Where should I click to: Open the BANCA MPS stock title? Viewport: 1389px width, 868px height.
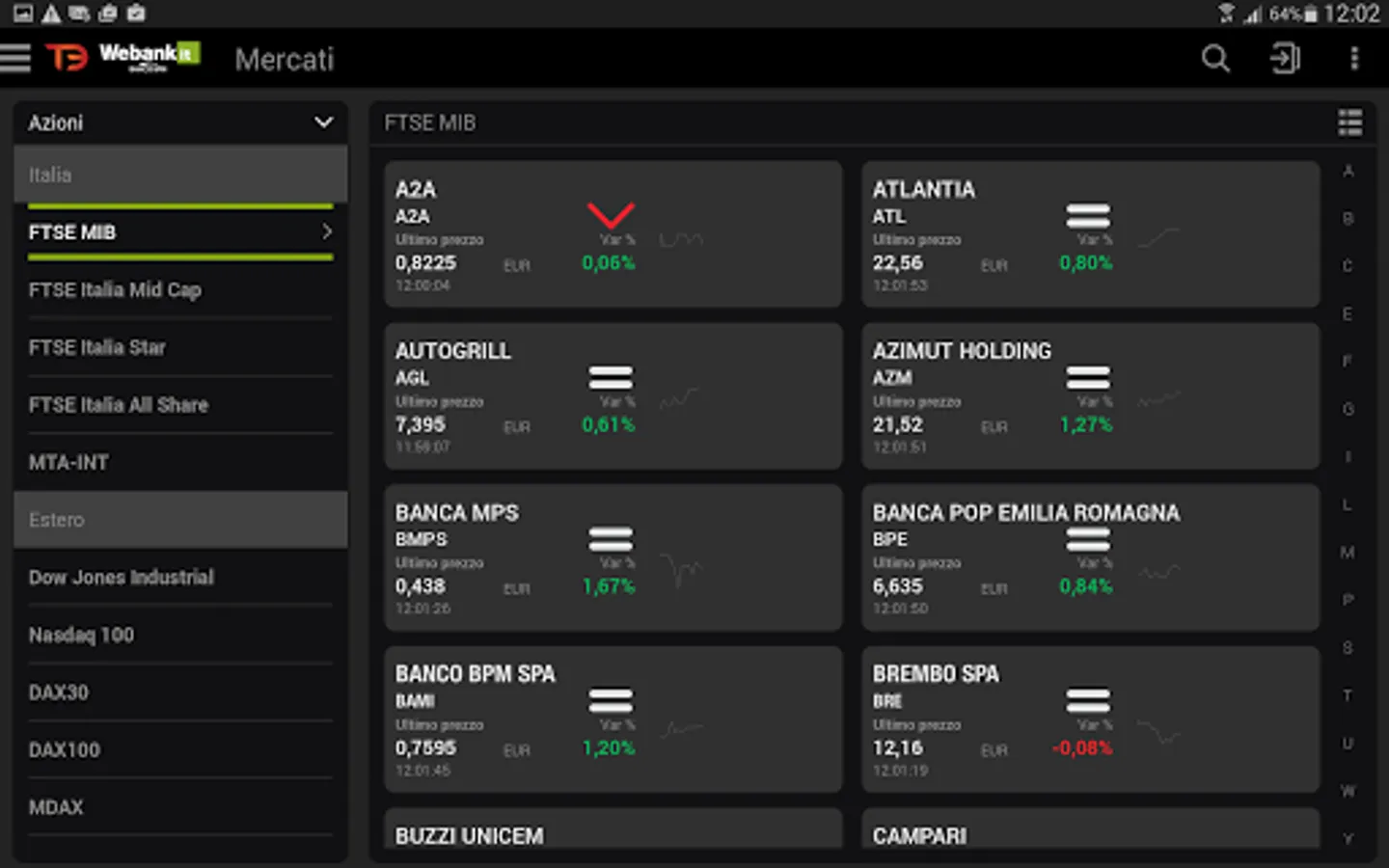[456, 513]
